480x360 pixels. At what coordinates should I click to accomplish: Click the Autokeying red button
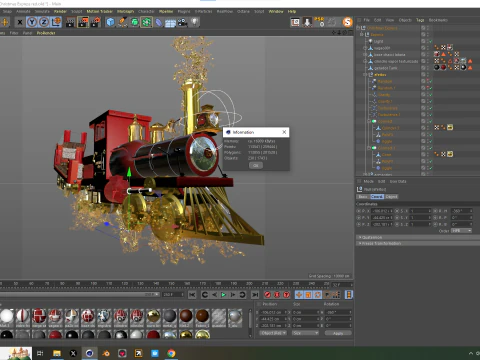(277, 295)
